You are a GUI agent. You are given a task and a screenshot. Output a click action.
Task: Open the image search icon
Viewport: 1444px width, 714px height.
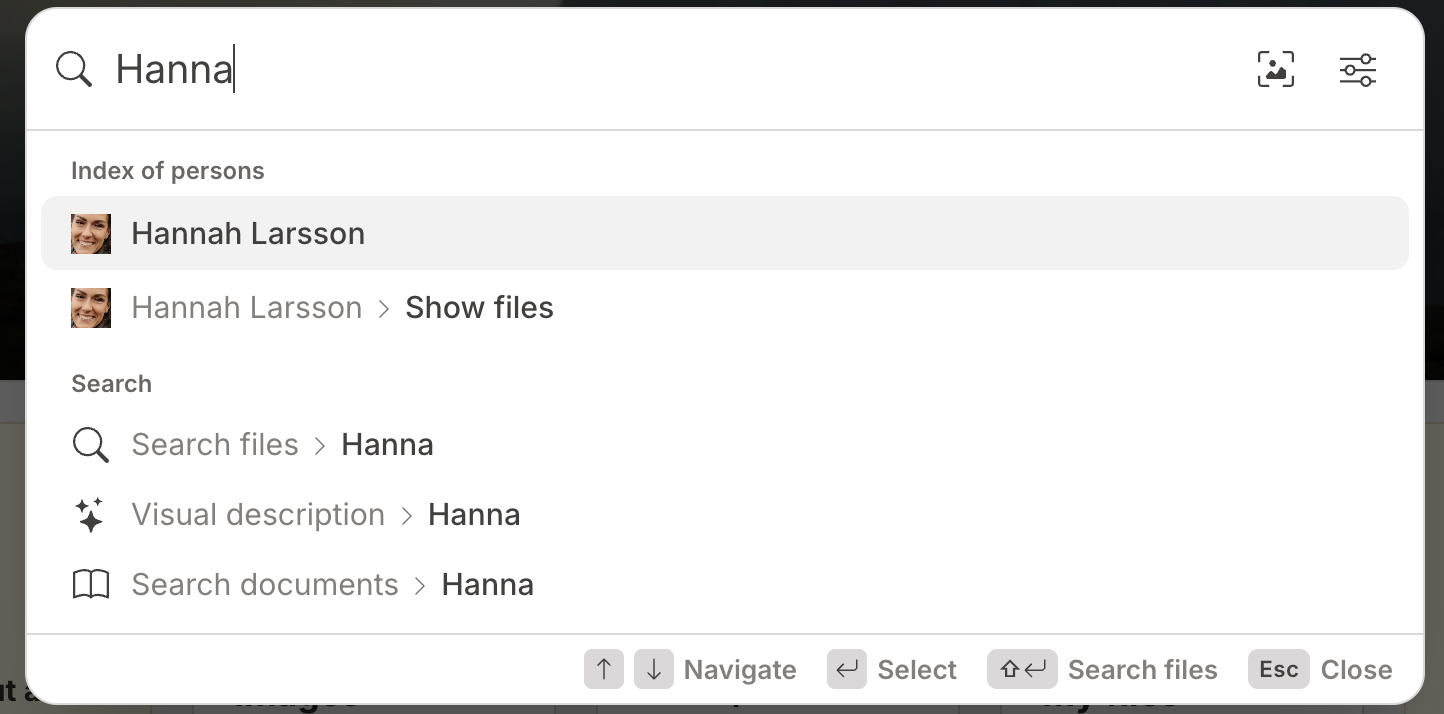1275,70
